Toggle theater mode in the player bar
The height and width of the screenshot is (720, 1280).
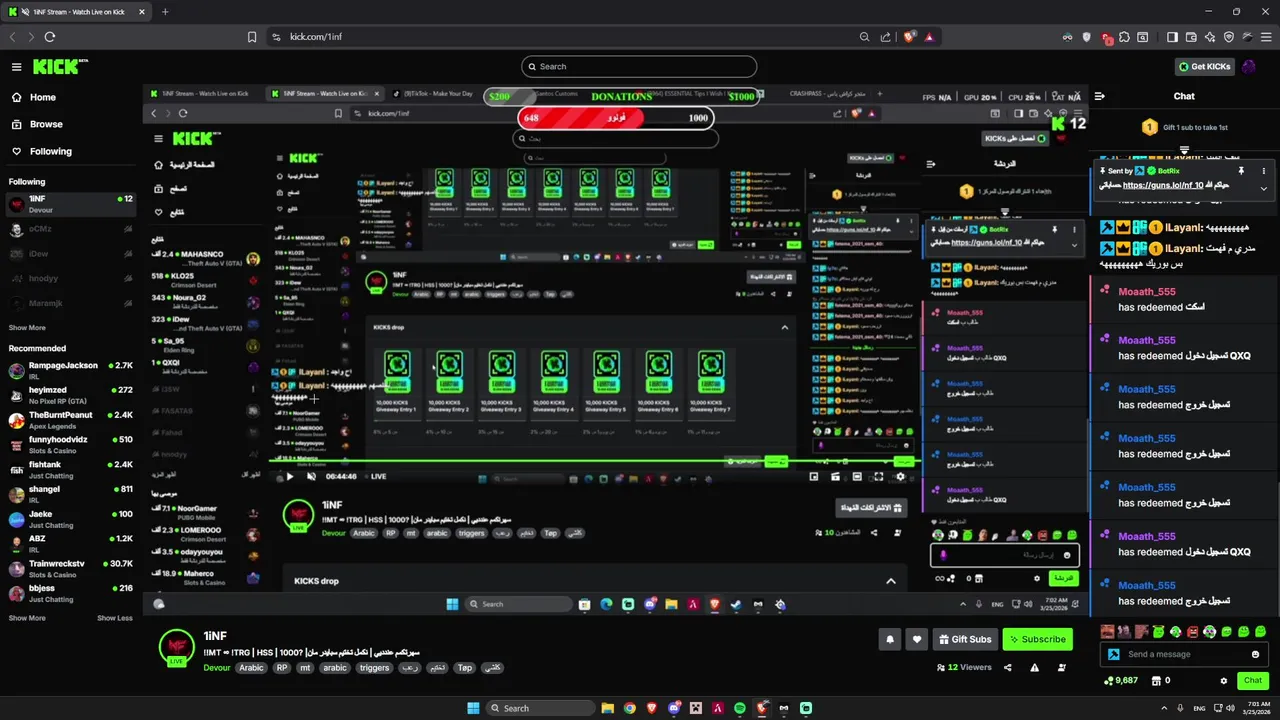(857, 476)
